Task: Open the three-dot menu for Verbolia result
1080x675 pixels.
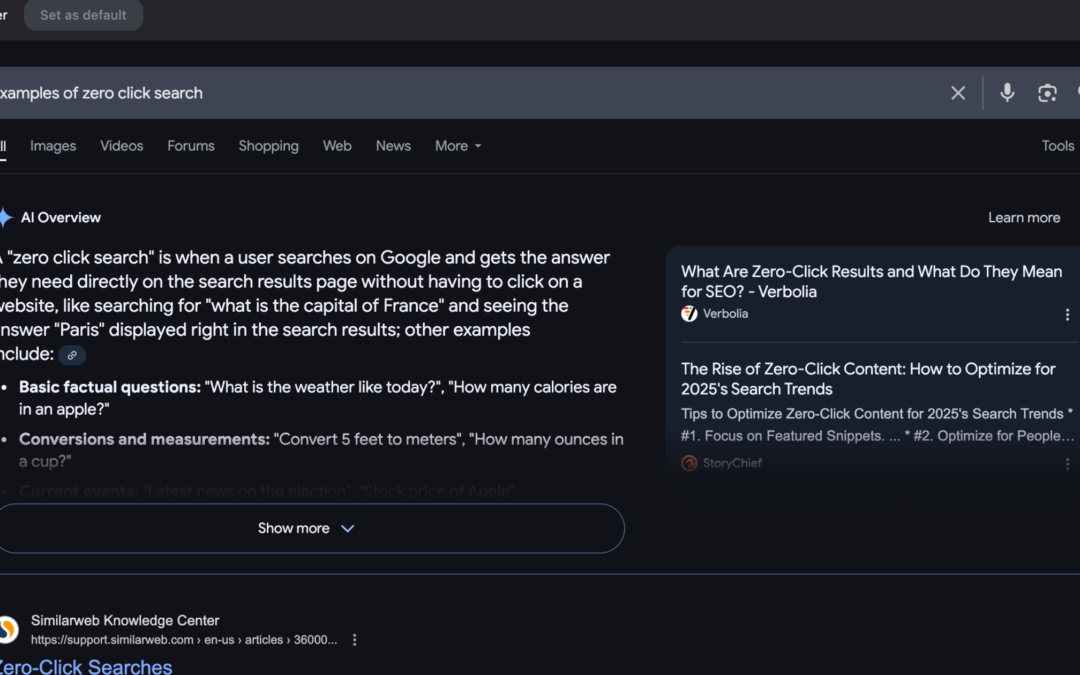Action: (x=1067, y=315)
